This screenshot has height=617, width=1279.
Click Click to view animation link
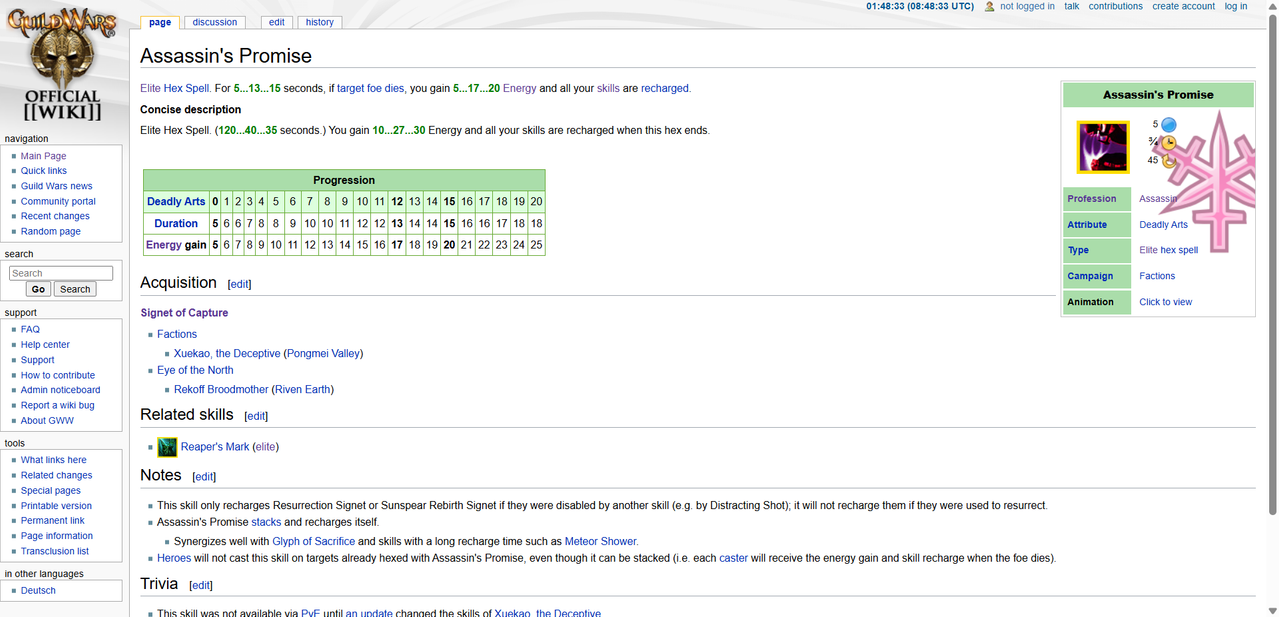pos(1165,302)
